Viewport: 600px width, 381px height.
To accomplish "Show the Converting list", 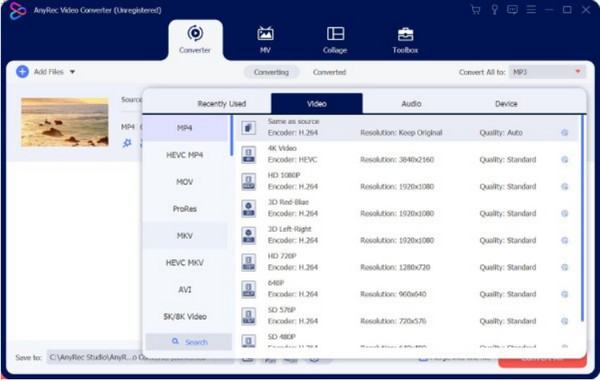I will [271, 72].
